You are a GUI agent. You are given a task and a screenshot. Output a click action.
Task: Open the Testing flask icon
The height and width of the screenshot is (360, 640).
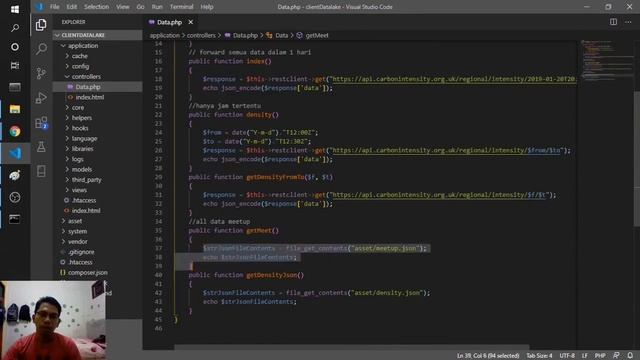point(41,147)
